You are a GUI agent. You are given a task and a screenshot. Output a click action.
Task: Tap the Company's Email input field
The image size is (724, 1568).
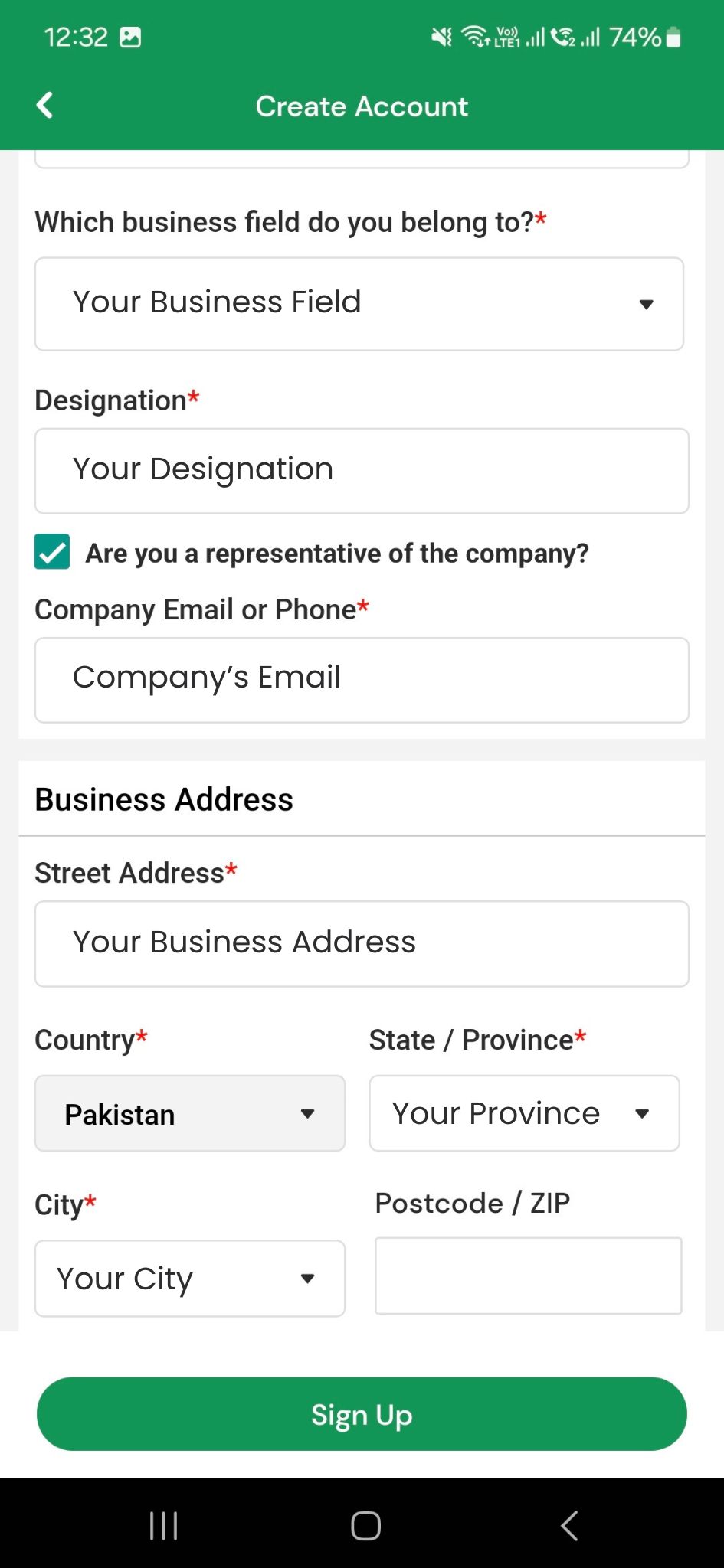pyautogui.click(x=362, y=680)
